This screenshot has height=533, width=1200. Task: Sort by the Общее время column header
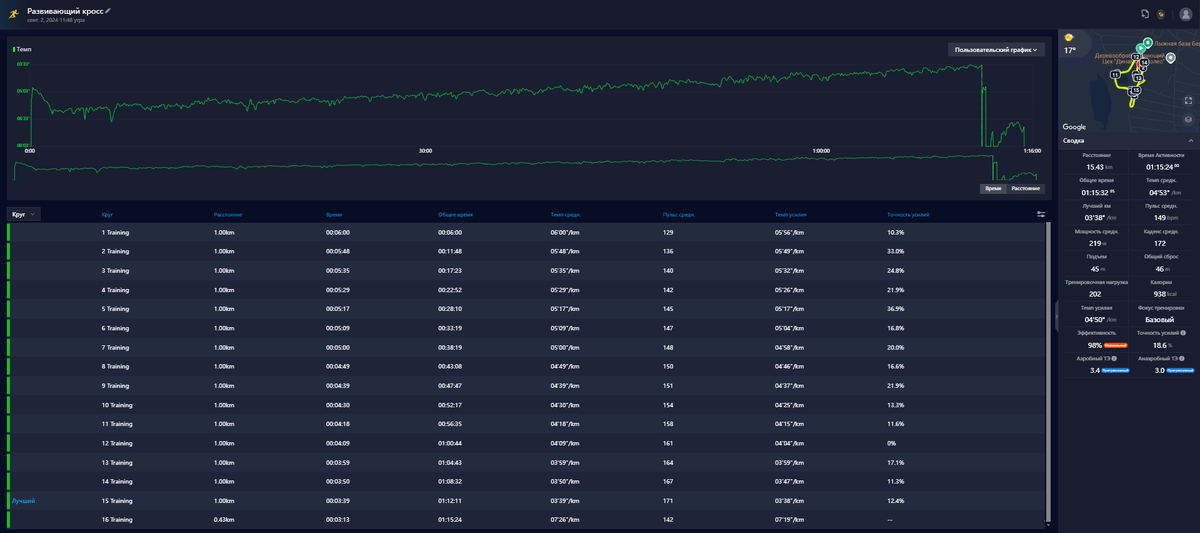[455, 214]
